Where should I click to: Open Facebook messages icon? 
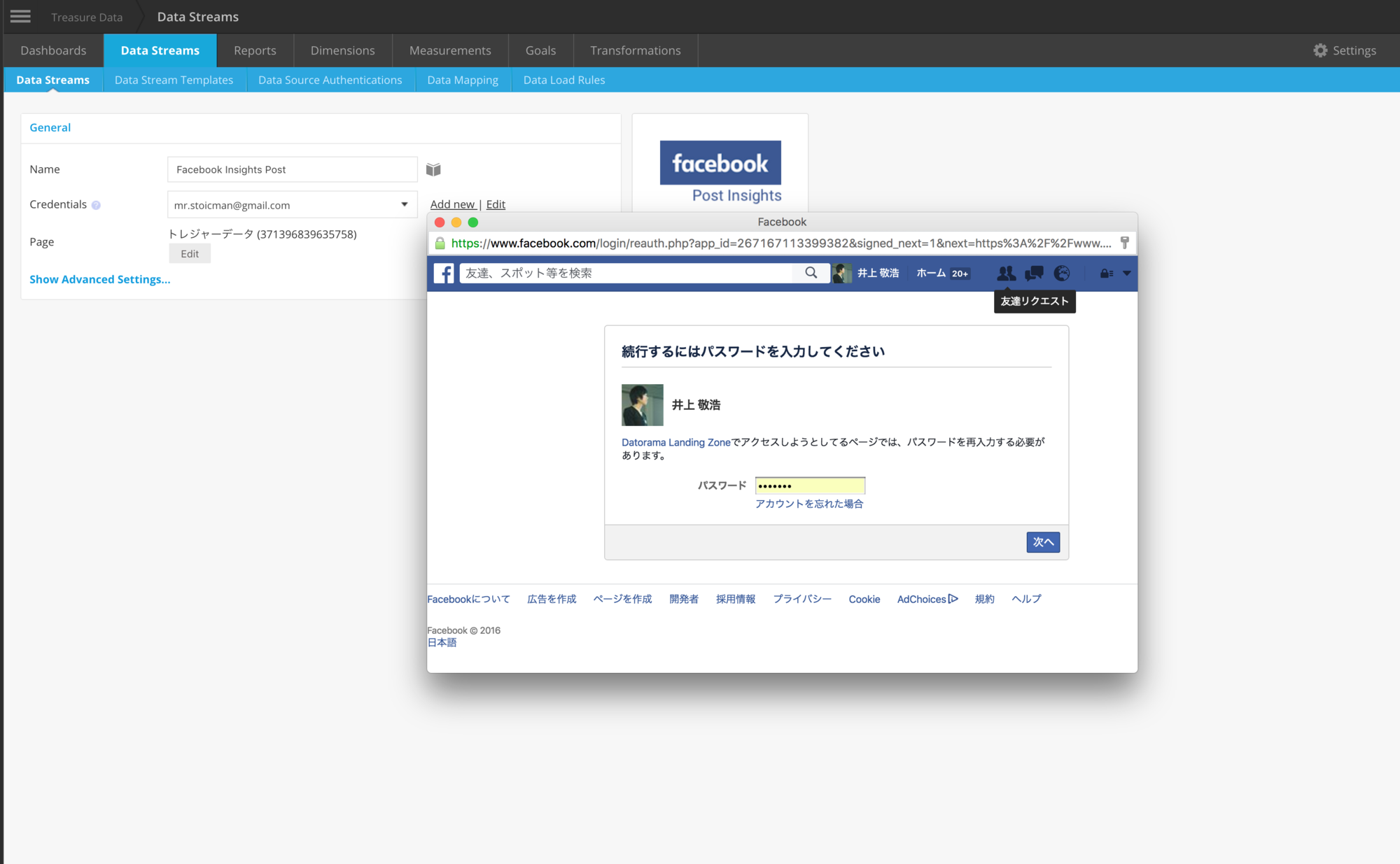coord(1034,273)
